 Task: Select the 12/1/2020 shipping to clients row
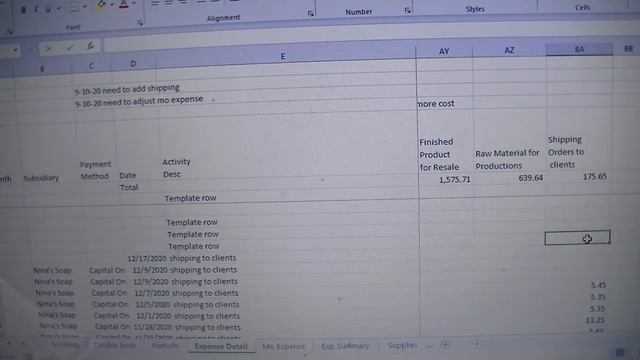coord(188,316)
